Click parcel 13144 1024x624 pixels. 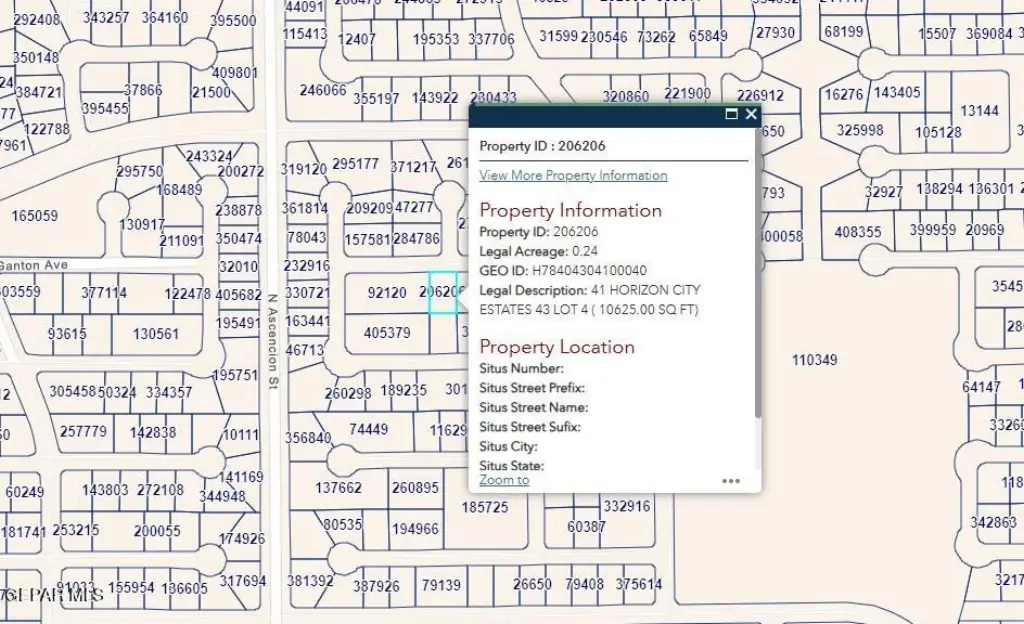(980, 111)
